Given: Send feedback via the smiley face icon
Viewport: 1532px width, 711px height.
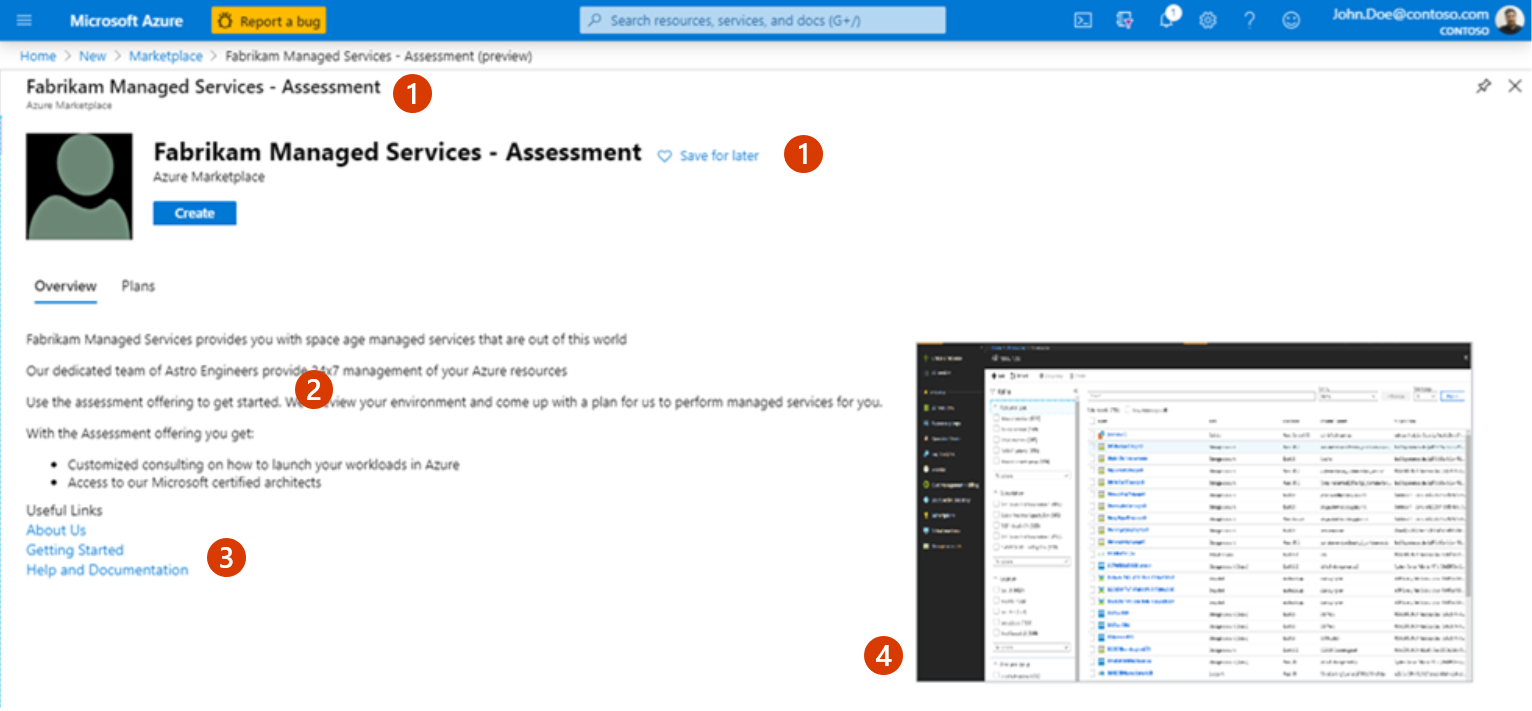Looking at the screenshot, I should pos(1290,20).
